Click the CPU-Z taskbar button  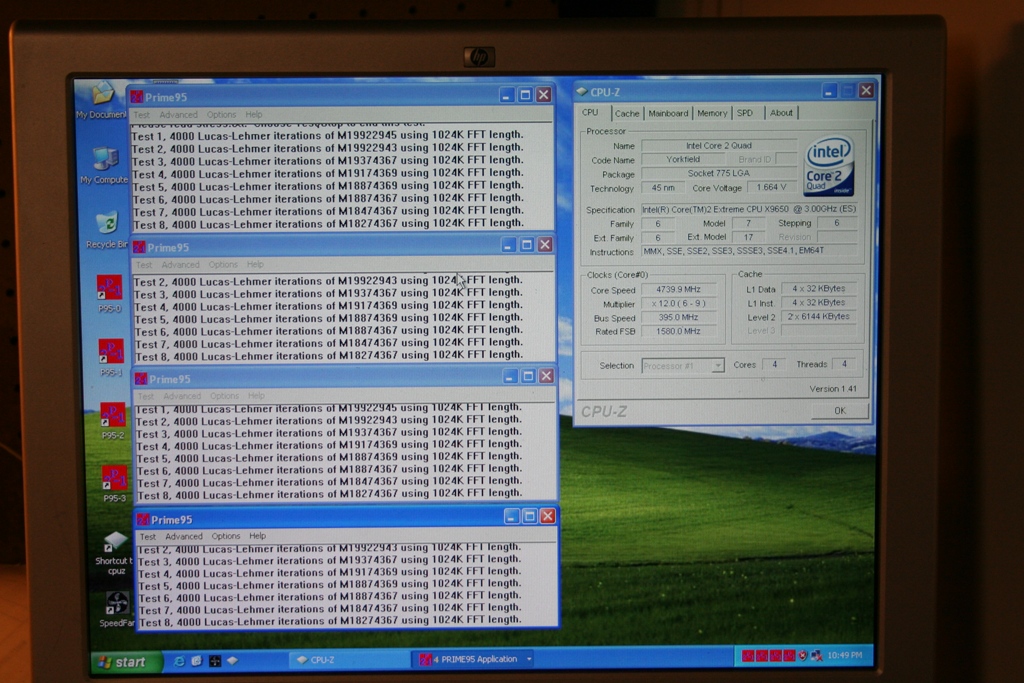point(318,660)
